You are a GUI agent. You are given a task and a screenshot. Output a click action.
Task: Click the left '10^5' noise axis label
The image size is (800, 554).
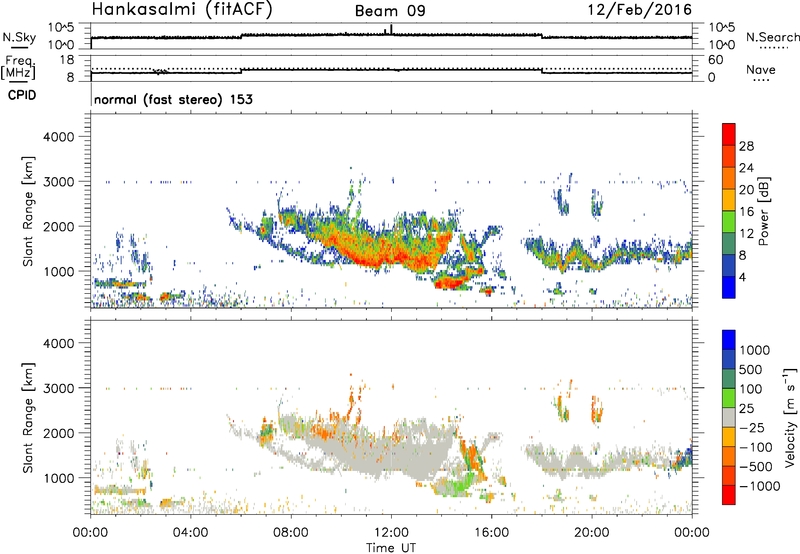pos(61,27)
